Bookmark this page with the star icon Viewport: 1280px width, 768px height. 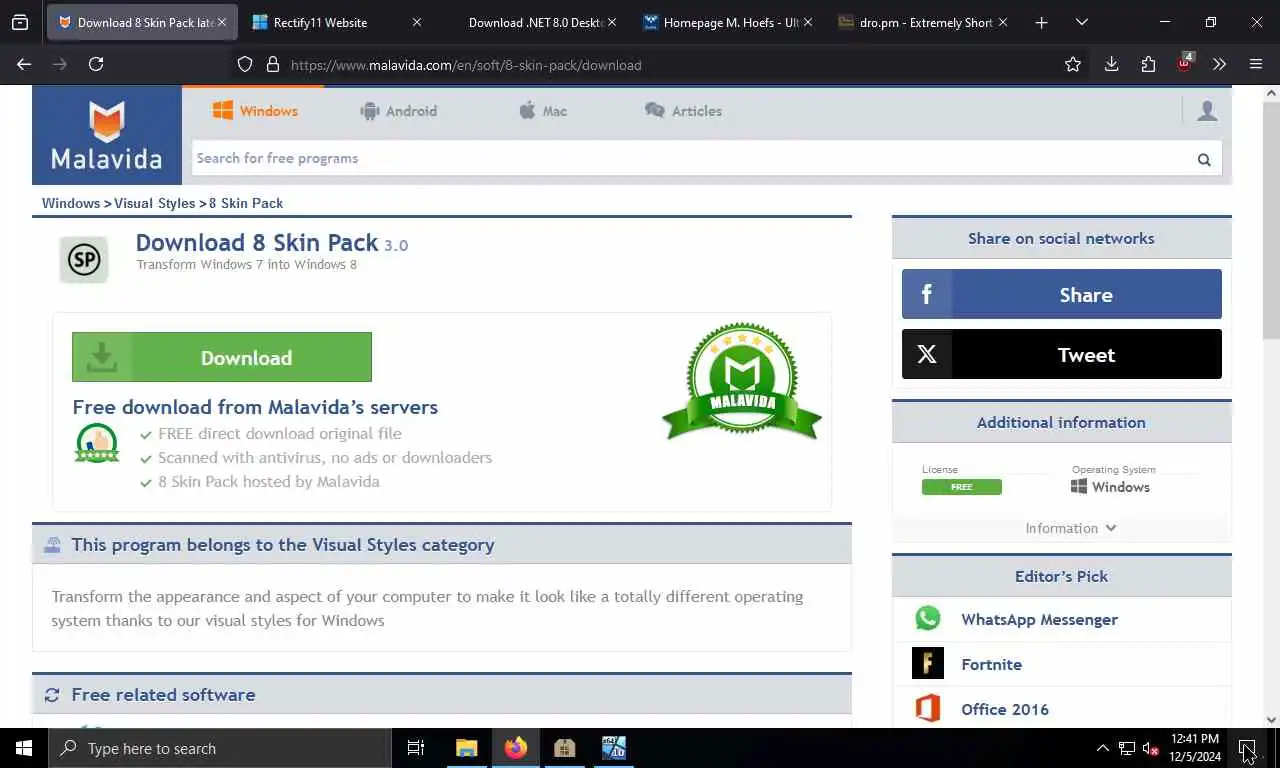coord(1073,64)
